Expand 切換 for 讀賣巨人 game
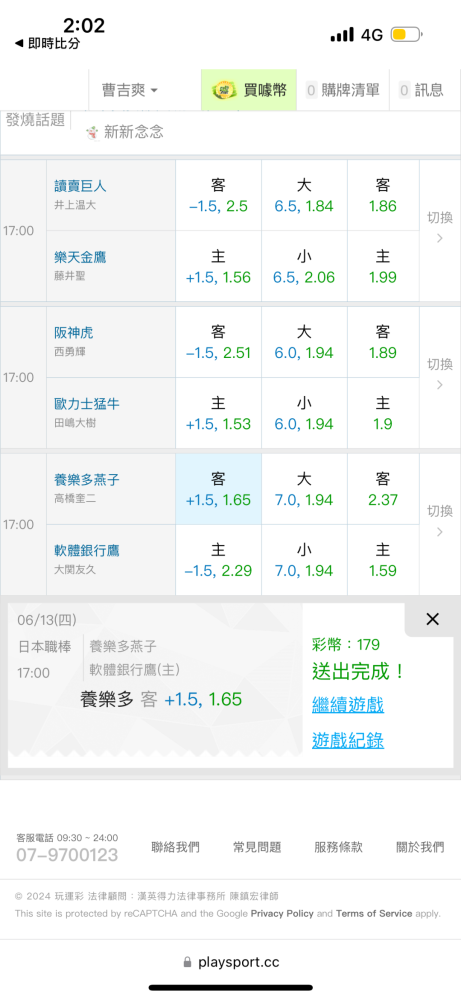461x1000 pixels. [x=440, y=228]
